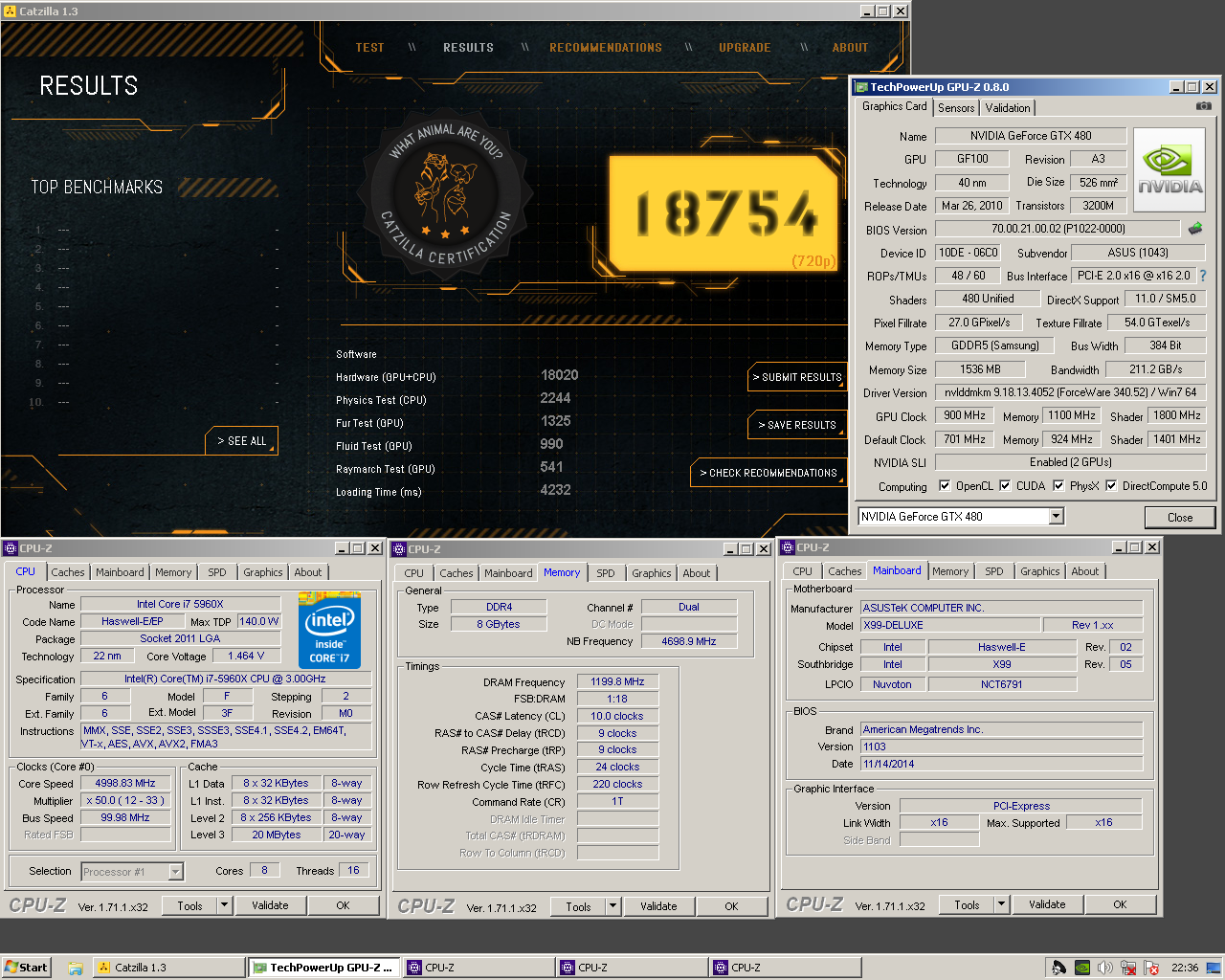Screen dimensions: 1225x980
Task: Click the Catzilla title bar icon
Action: (10, 11)
